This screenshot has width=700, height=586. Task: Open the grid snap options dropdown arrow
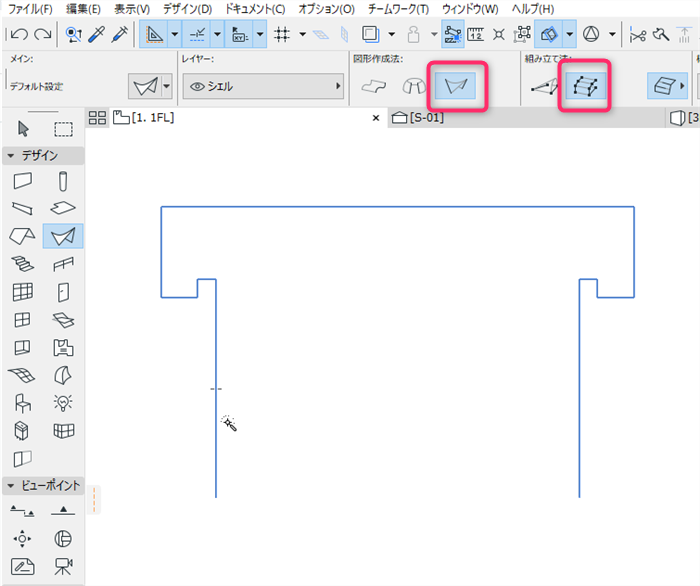coord(302,34)
